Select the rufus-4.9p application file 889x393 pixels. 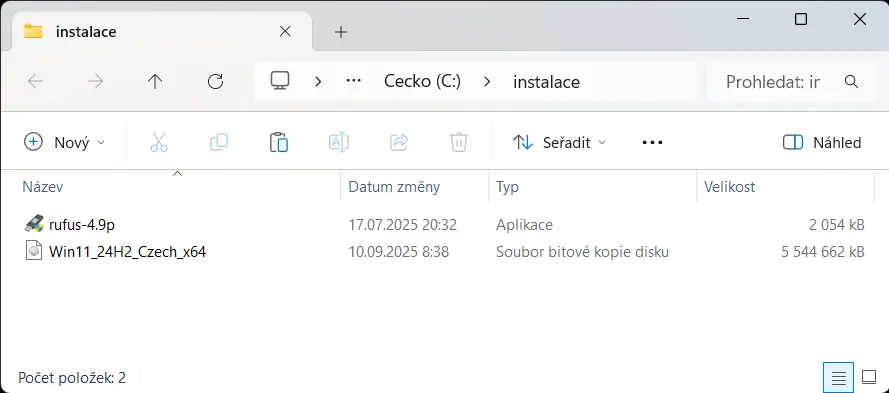click(82, 225)
